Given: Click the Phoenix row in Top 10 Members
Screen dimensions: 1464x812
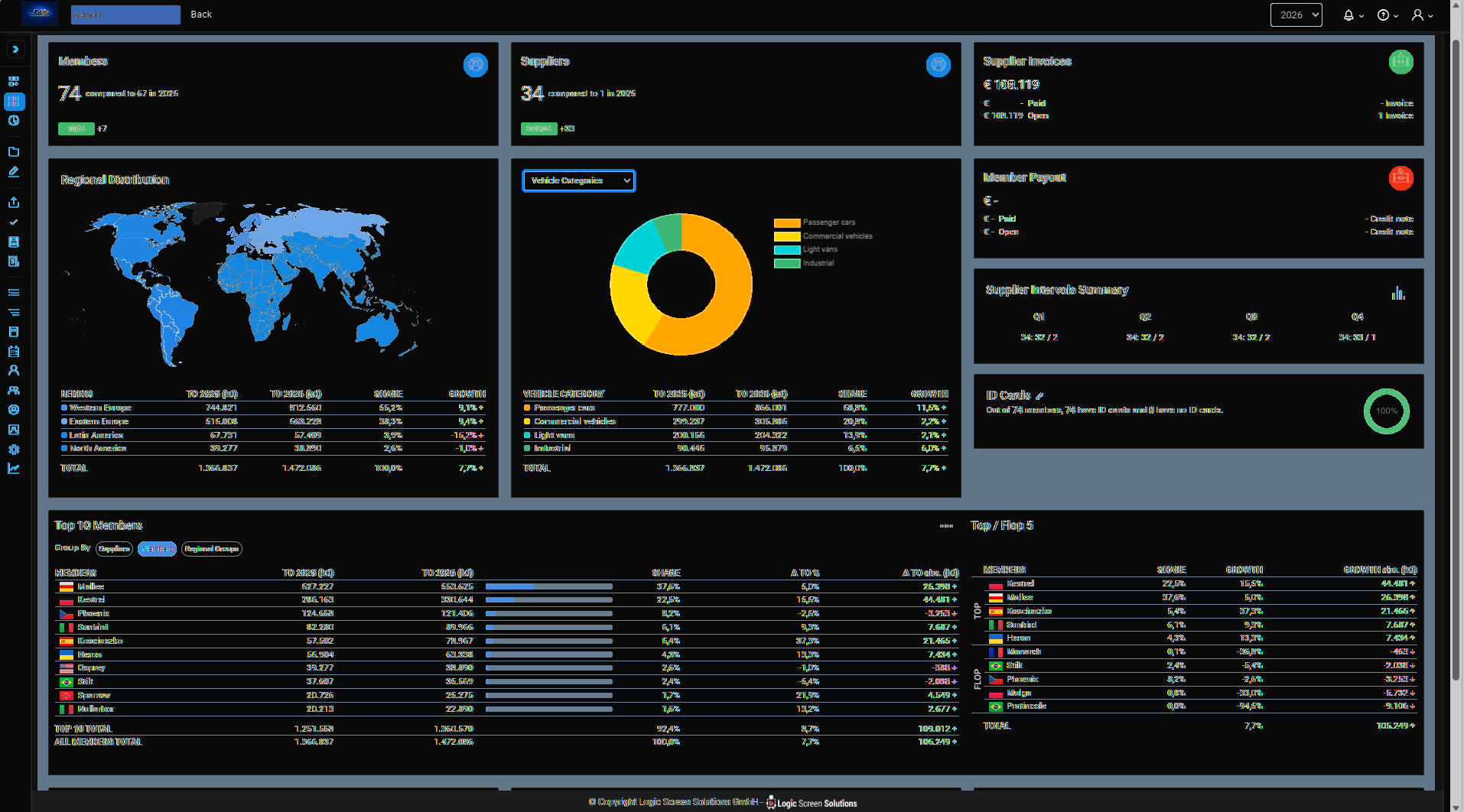Looking at the screenshot, I should click(x=506, y=614).
